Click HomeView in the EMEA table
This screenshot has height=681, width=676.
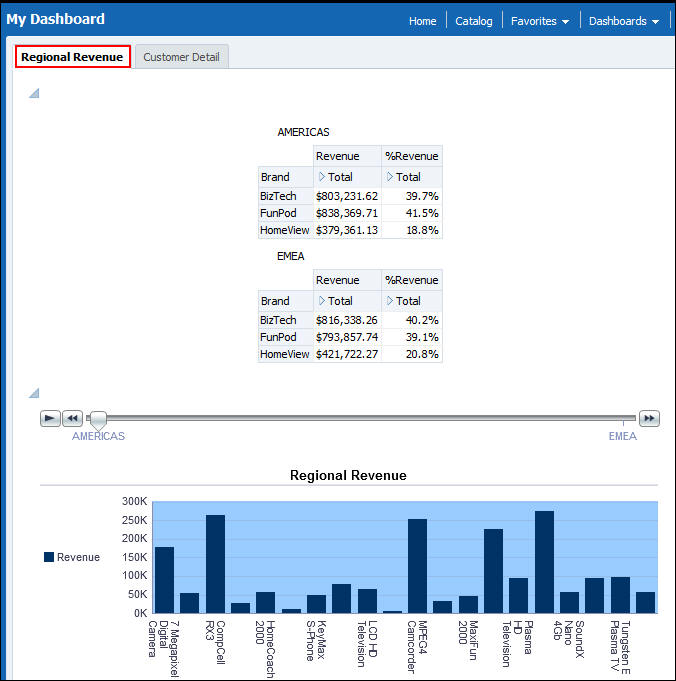tap(285, 354)
